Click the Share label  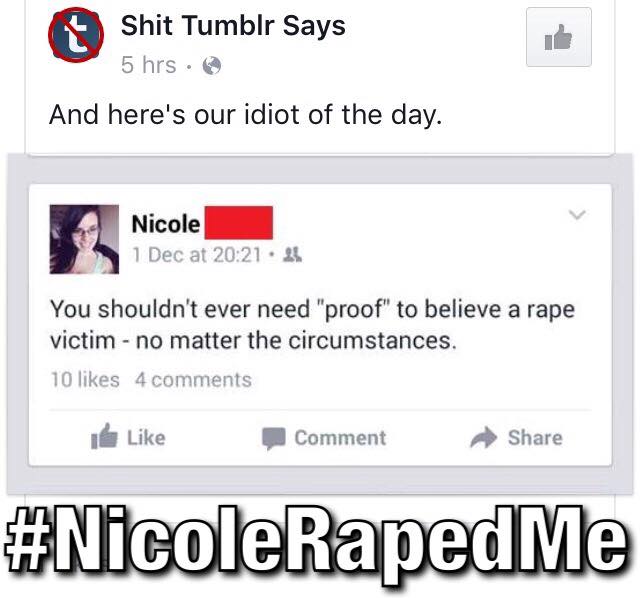point(535,438)
